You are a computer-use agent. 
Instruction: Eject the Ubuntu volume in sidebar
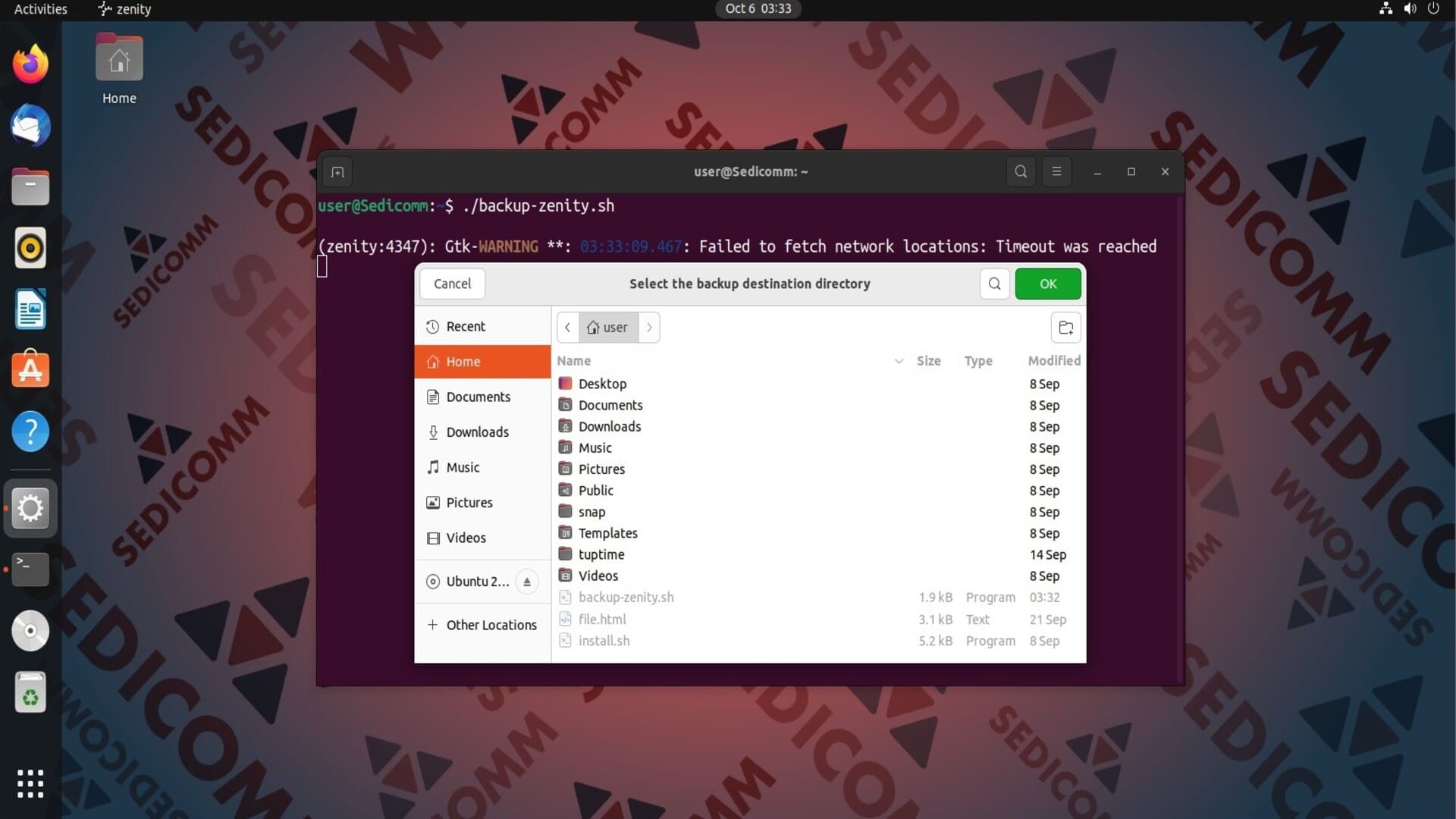point(527,582)
